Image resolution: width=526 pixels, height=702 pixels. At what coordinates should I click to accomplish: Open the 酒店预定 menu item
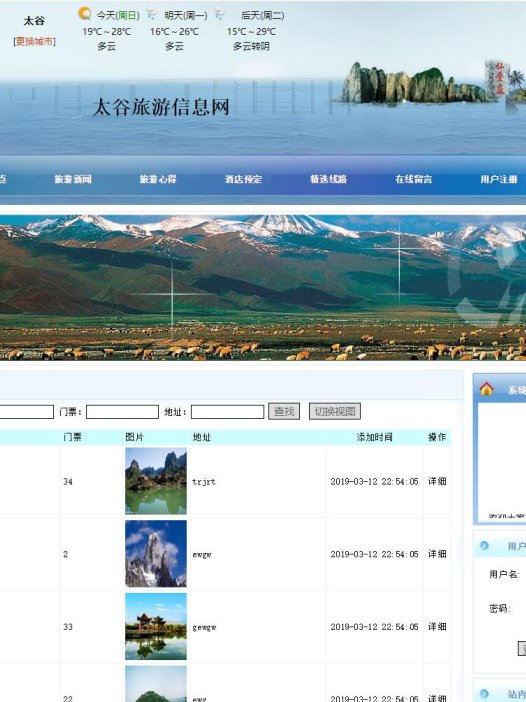pyautogui.click(x=243, y=179)
